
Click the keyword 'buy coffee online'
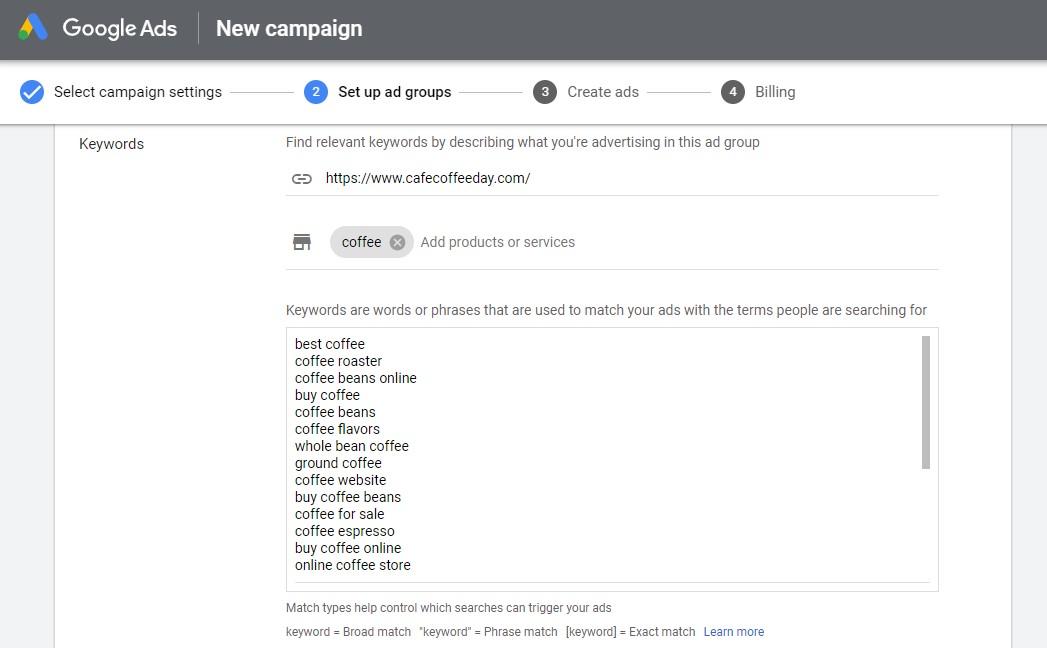pos(348,548)
